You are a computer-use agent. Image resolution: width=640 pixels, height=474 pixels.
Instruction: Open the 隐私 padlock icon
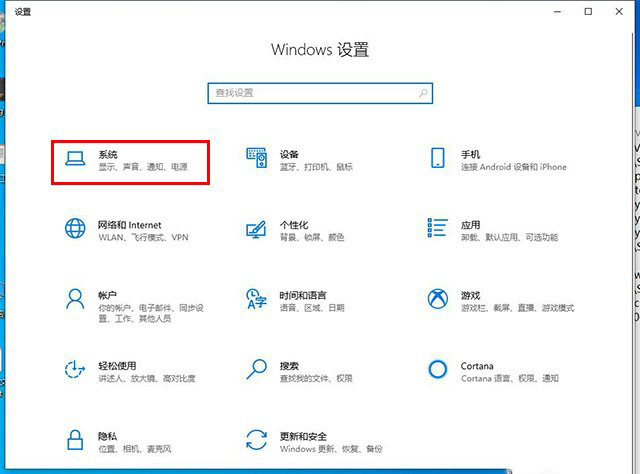click(75, 440)
